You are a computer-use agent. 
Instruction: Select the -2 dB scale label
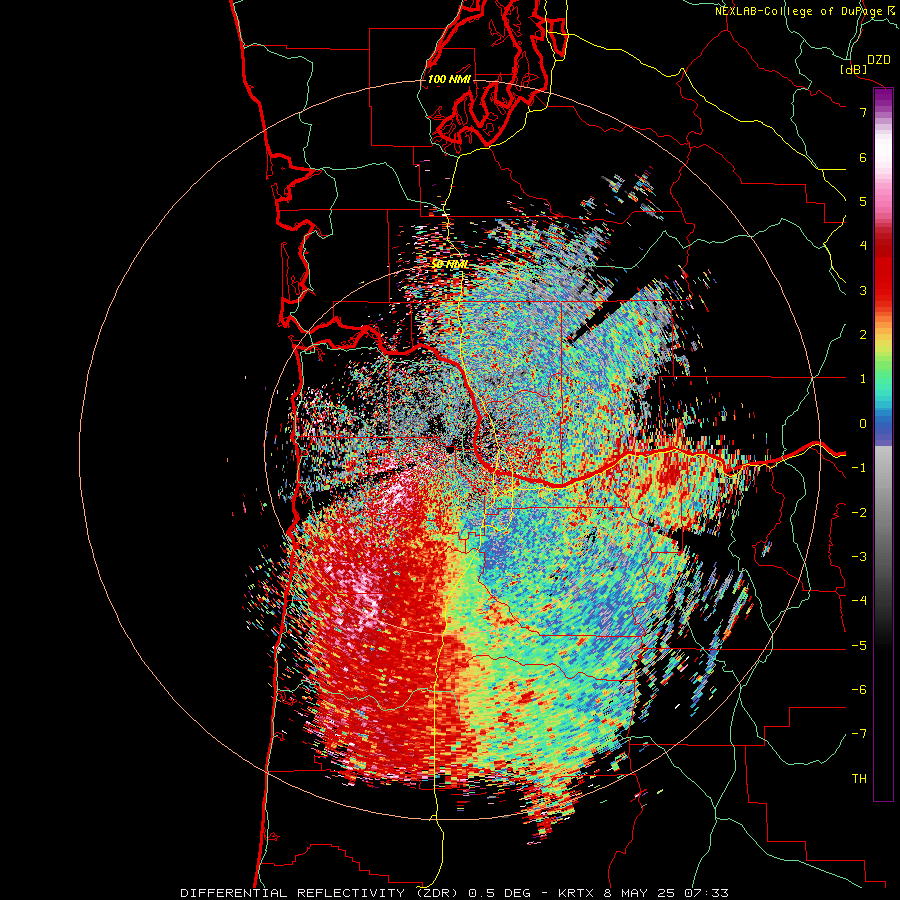click(859, 513)
